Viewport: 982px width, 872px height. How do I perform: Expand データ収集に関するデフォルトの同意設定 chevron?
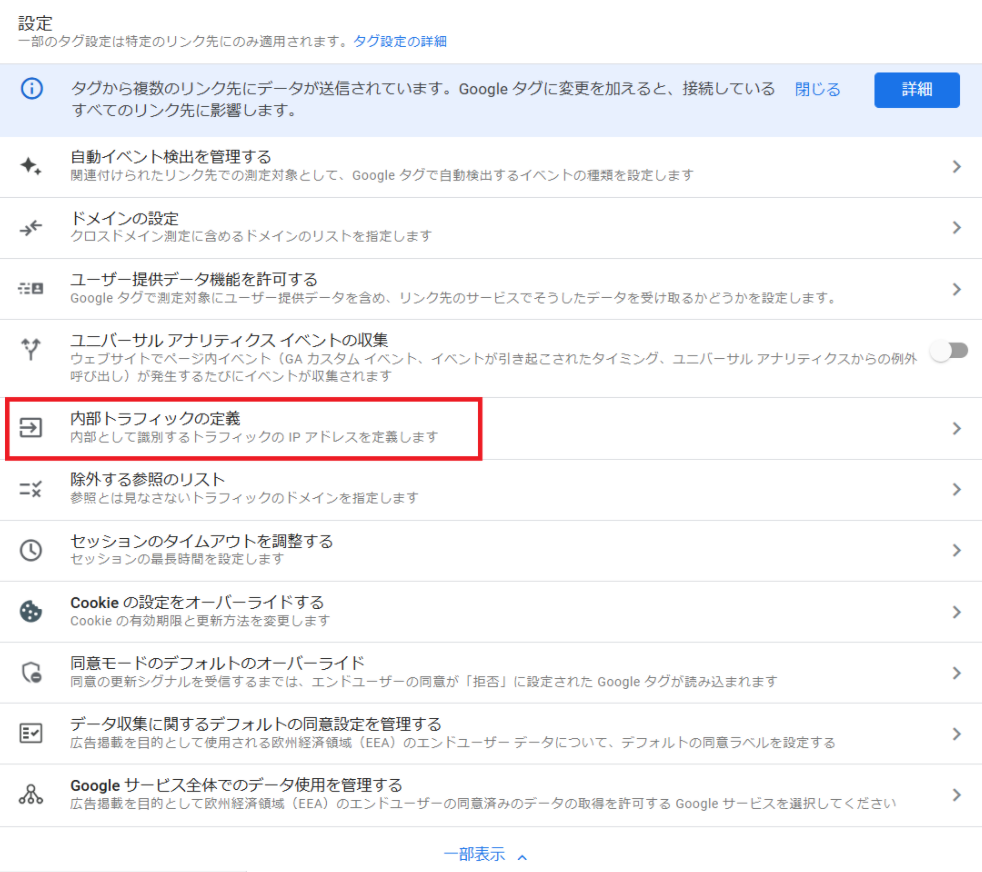click(956, 734)
